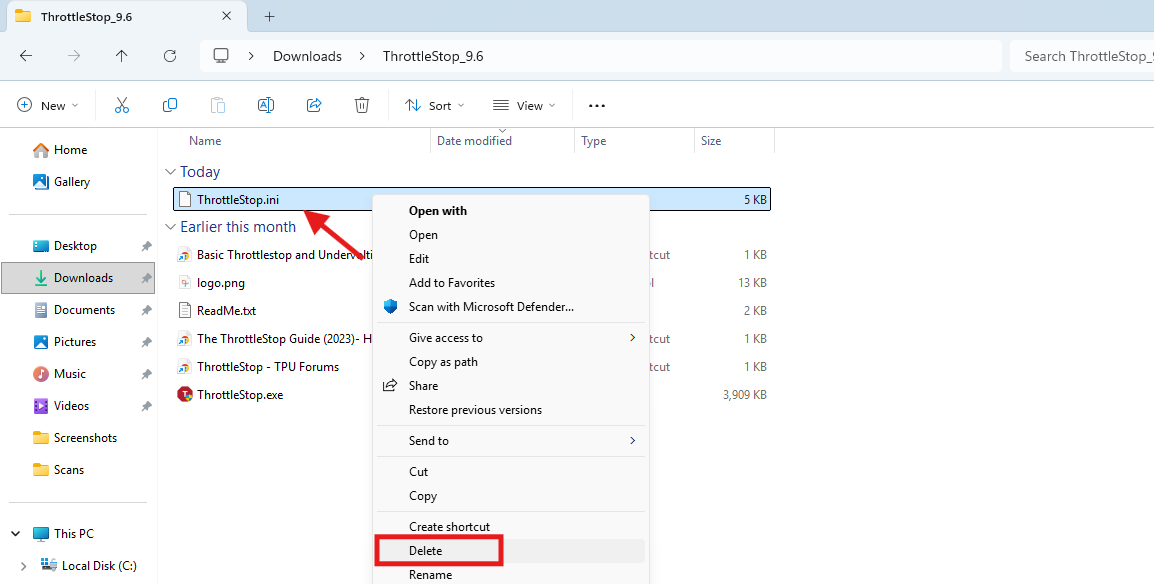Open Gallery in navigation pane
Viewport: 1154px width, 584px height.
[62, 182]
